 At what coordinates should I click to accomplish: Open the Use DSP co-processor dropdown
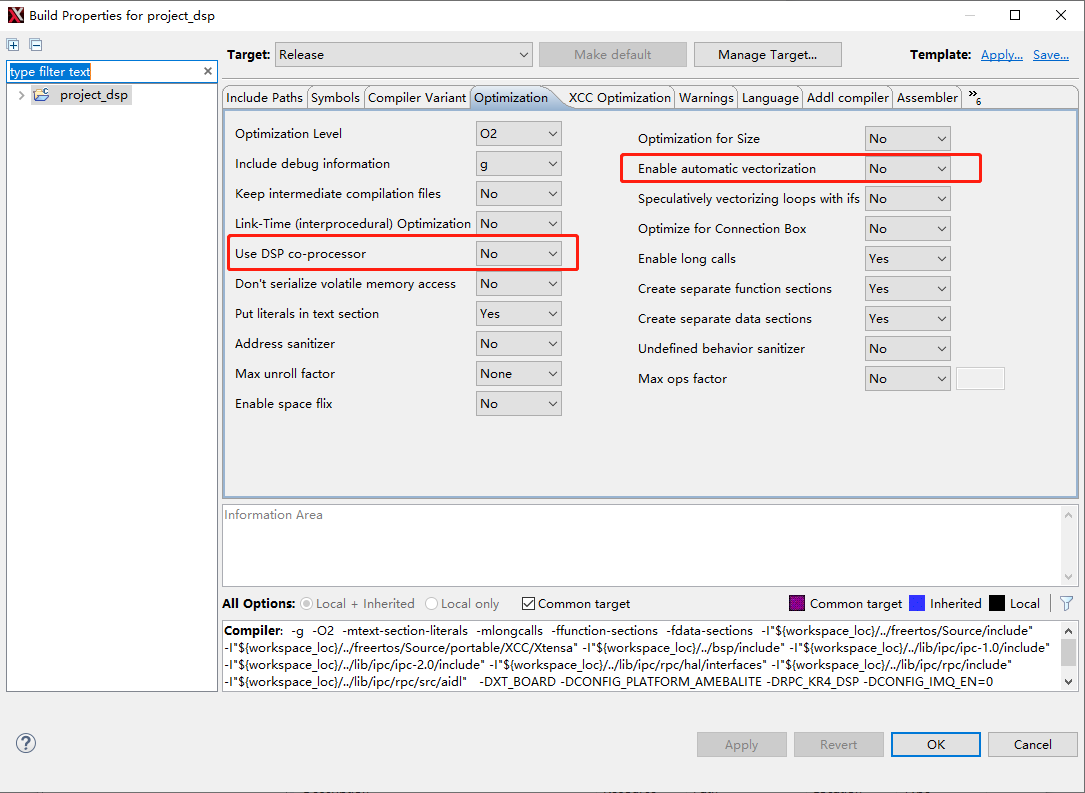pos(518,254)
